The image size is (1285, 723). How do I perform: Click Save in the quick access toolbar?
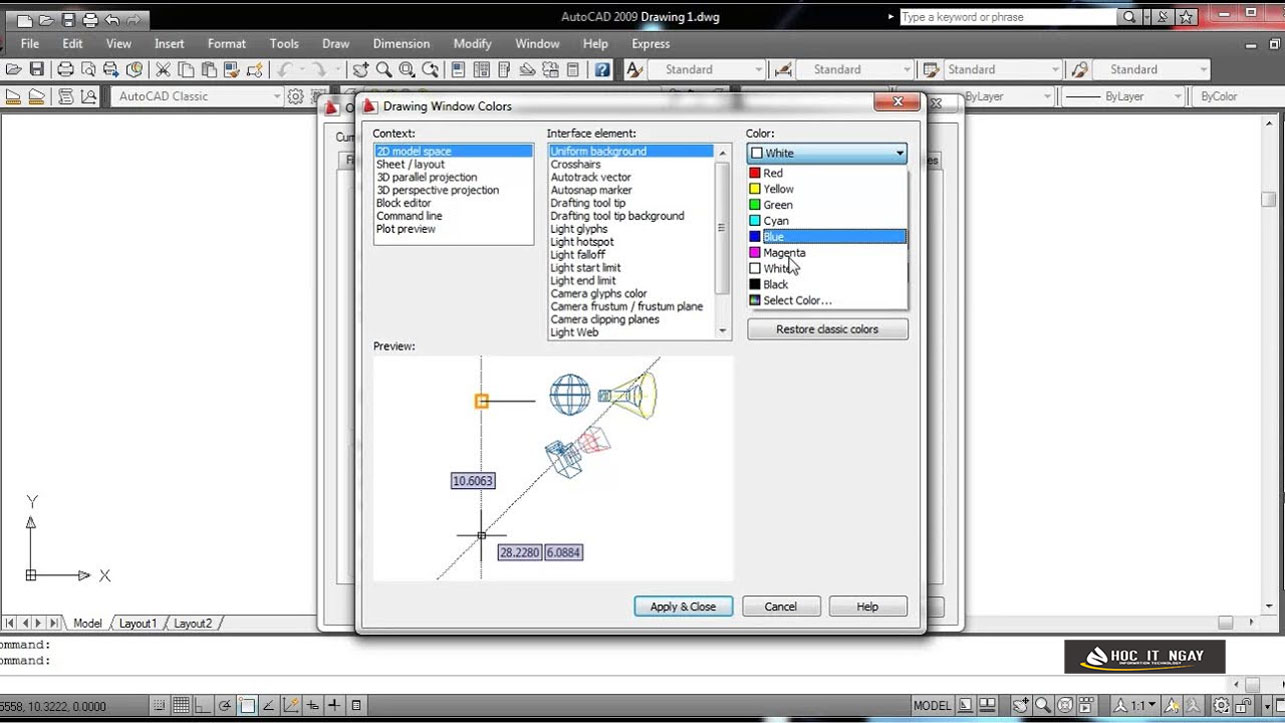(68, 19)
